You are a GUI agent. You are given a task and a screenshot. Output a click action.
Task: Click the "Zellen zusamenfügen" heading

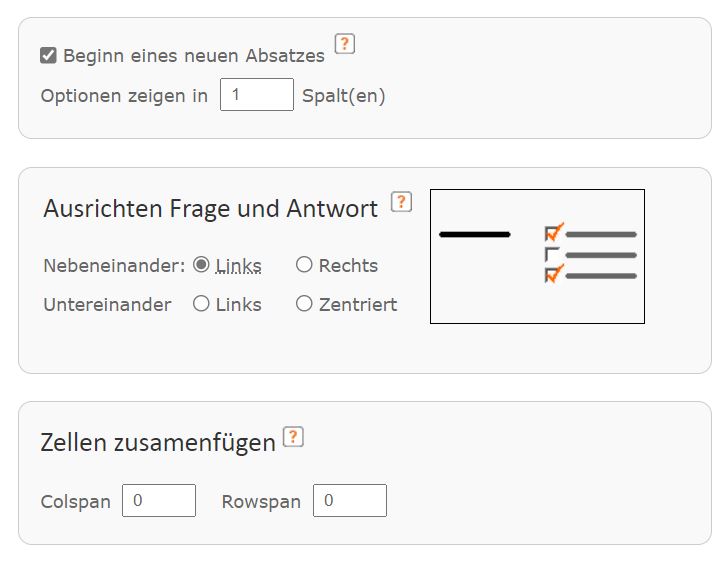pos(158,443)
